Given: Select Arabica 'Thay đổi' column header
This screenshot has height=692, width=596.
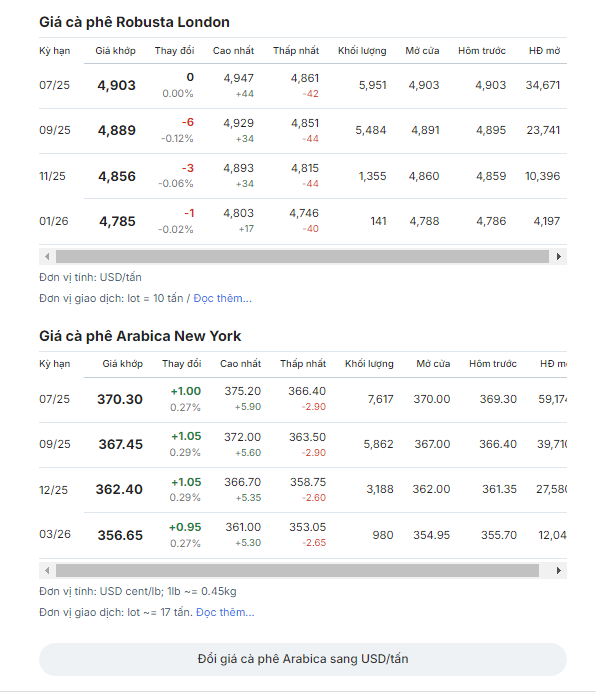Looking at the screenshot, I should coord(181,364).
